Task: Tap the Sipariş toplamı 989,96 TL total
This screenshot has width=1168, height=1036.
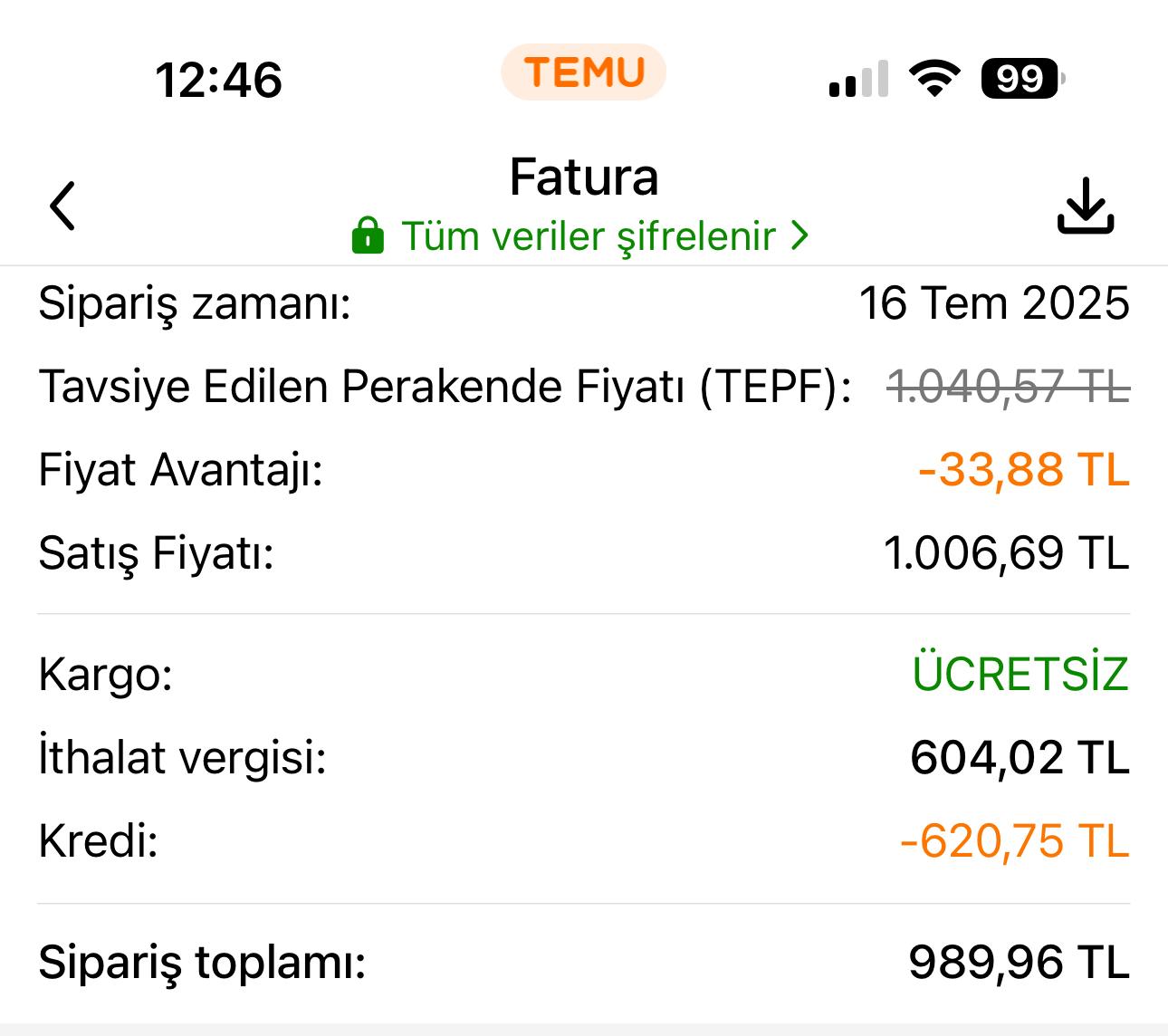Action: [x=1020, y=962]
